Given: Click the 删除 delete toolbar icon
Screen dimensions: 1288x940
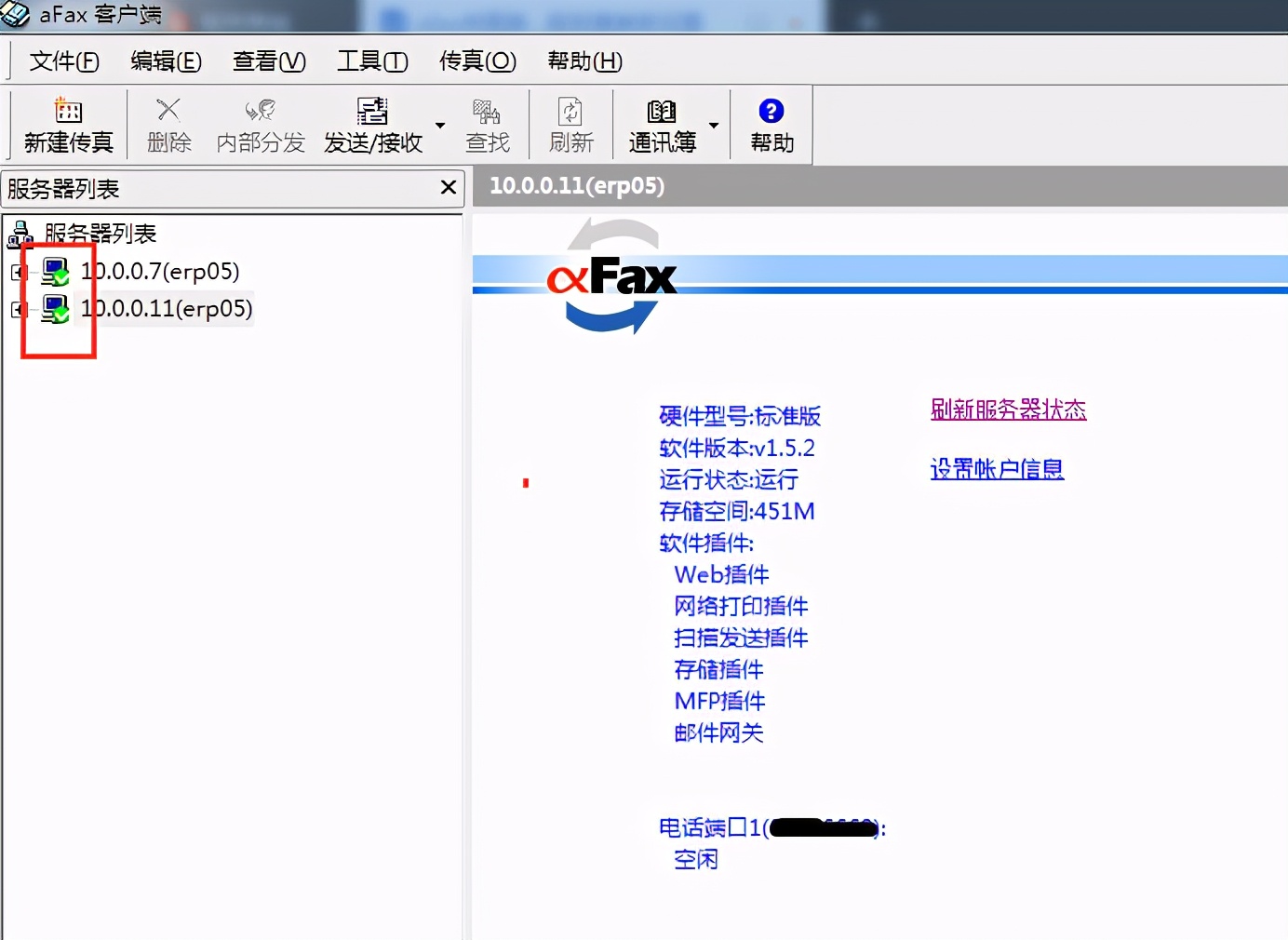Looking at the screenshot, I should (168, 110).
